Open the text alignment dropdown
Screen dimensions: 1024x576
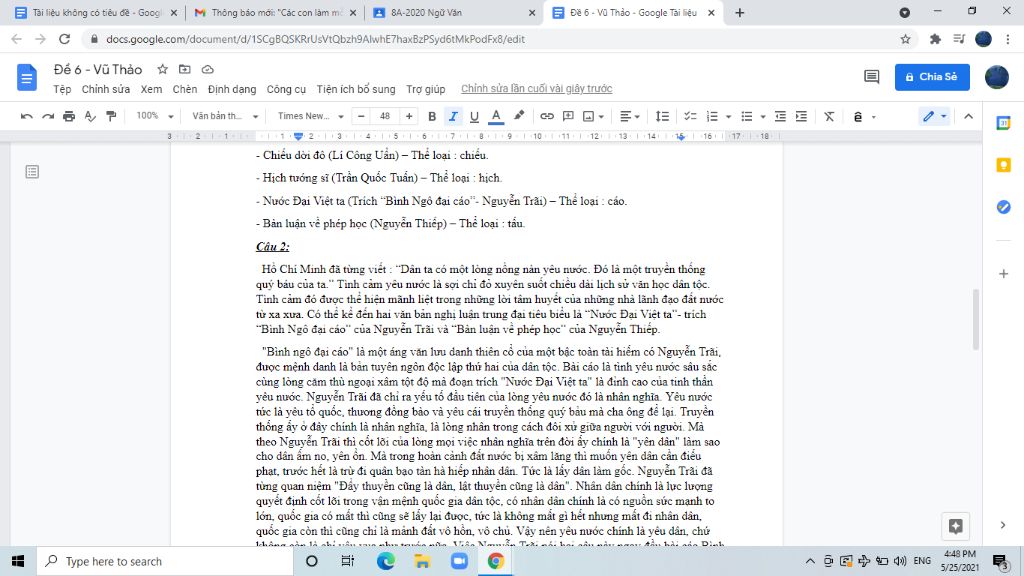click(630, 116)
